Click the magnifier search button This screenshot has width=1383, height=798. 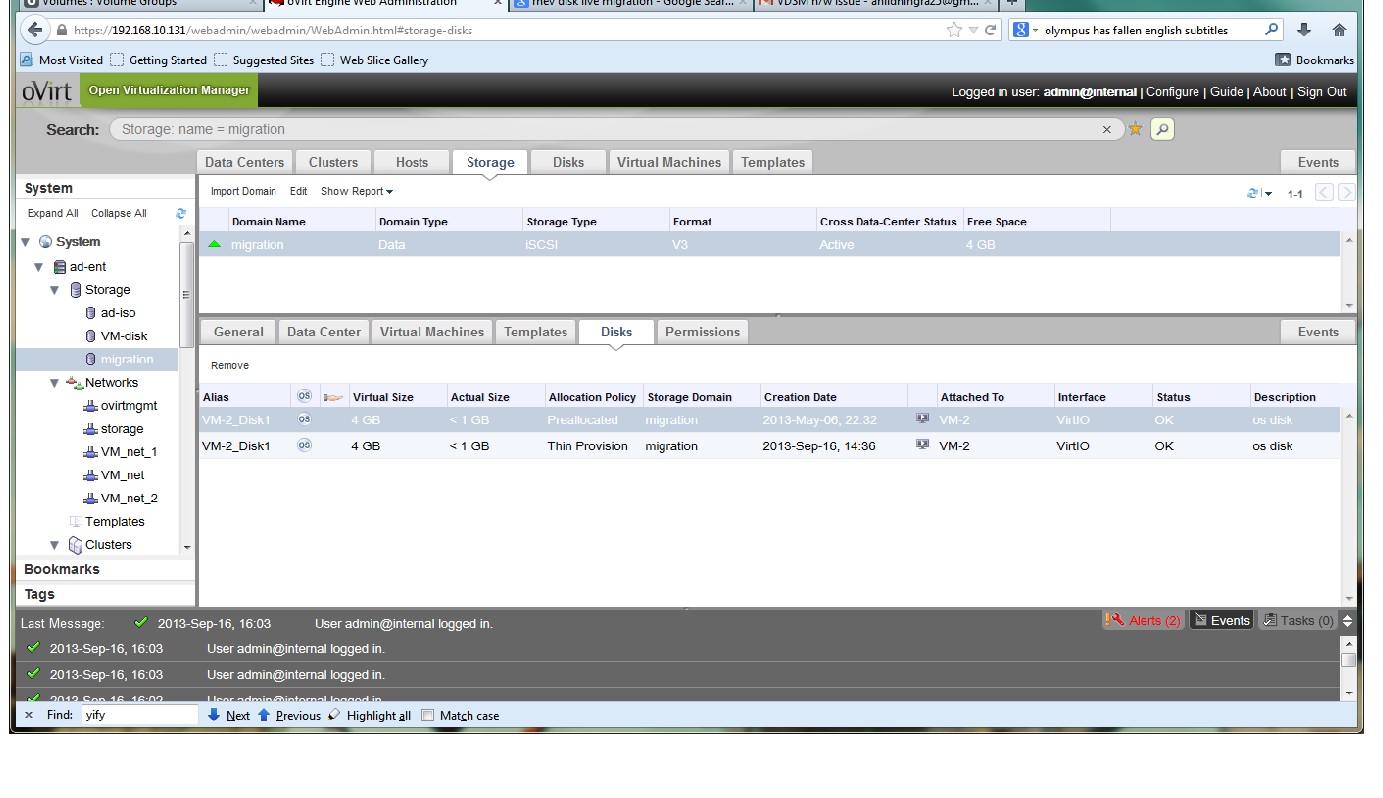click(1162, 129)
